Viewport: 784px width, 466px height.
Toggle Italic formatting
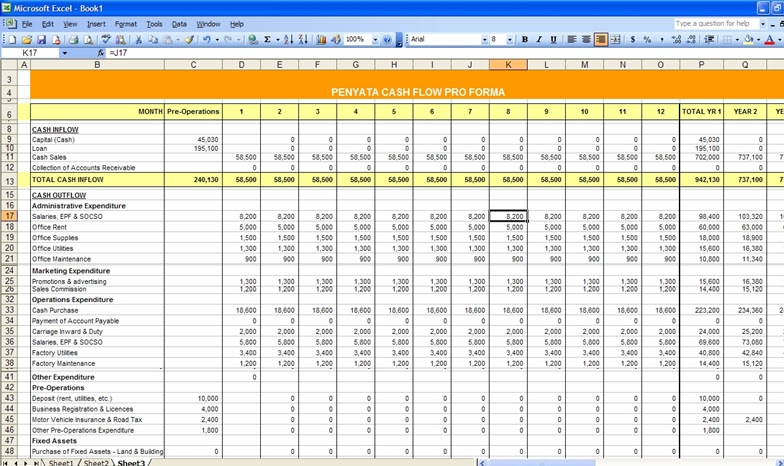(x=539, y=40)
